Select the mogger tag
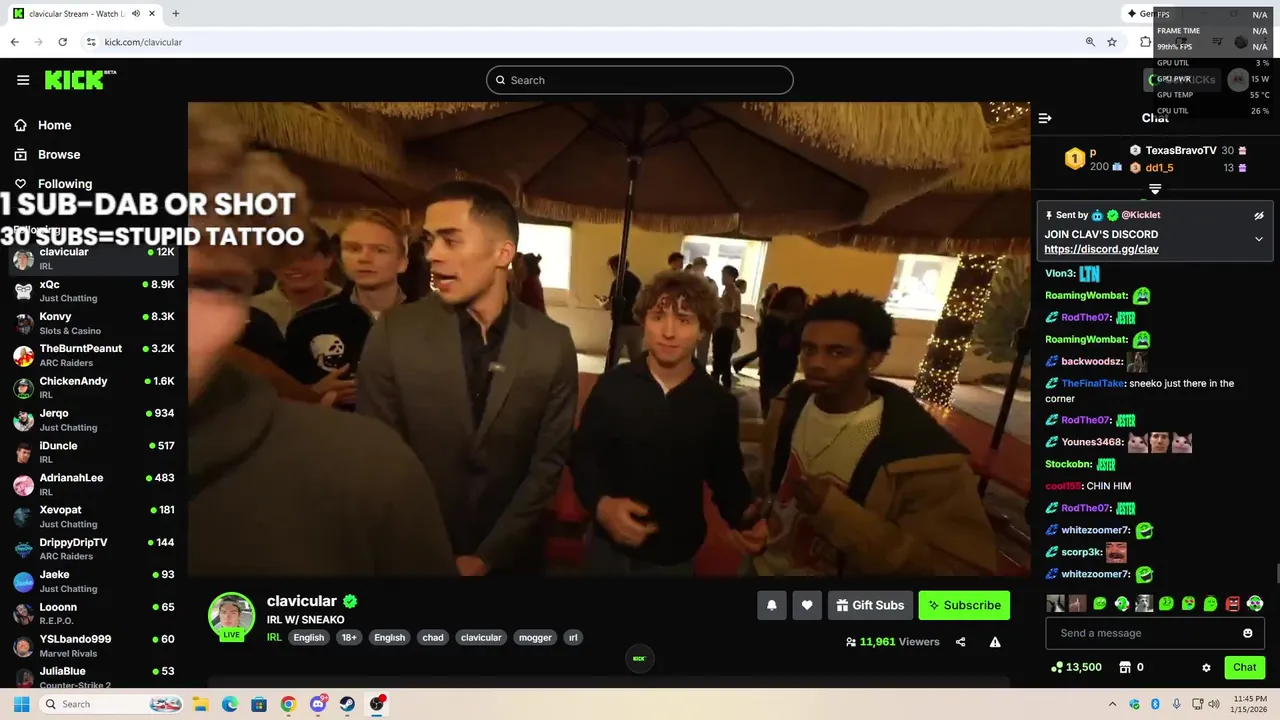The width and height of the screenshot is (1280, 720). (x=535, y=637)
